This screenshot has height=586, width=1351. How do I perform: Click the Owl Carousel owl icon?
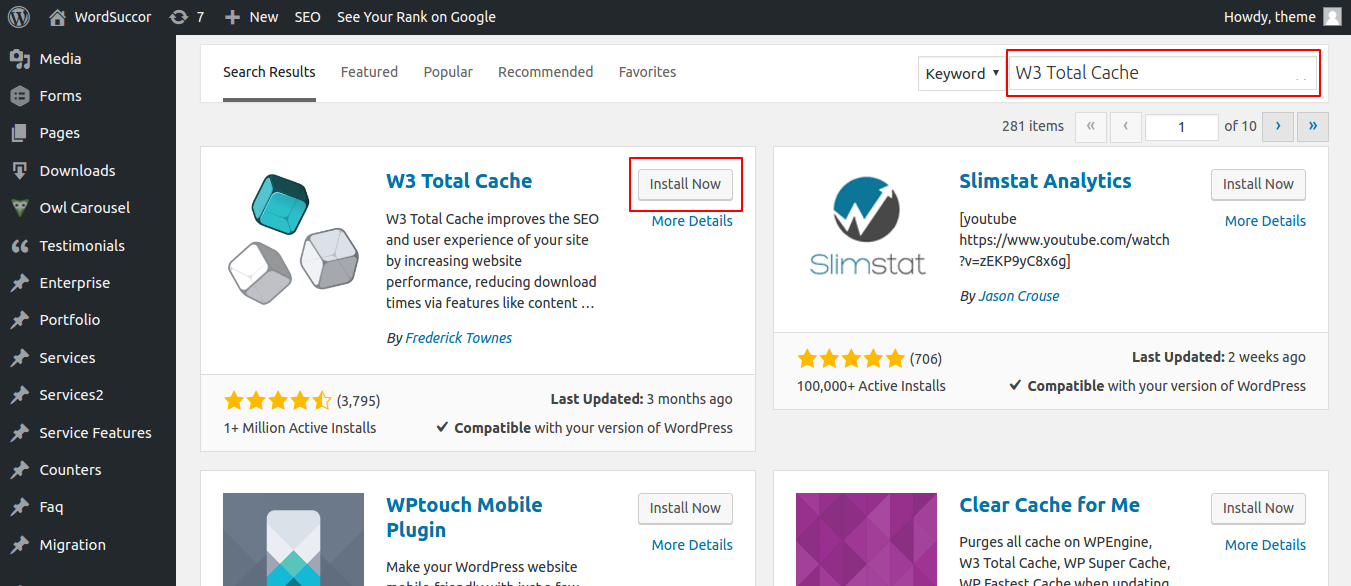19,208
